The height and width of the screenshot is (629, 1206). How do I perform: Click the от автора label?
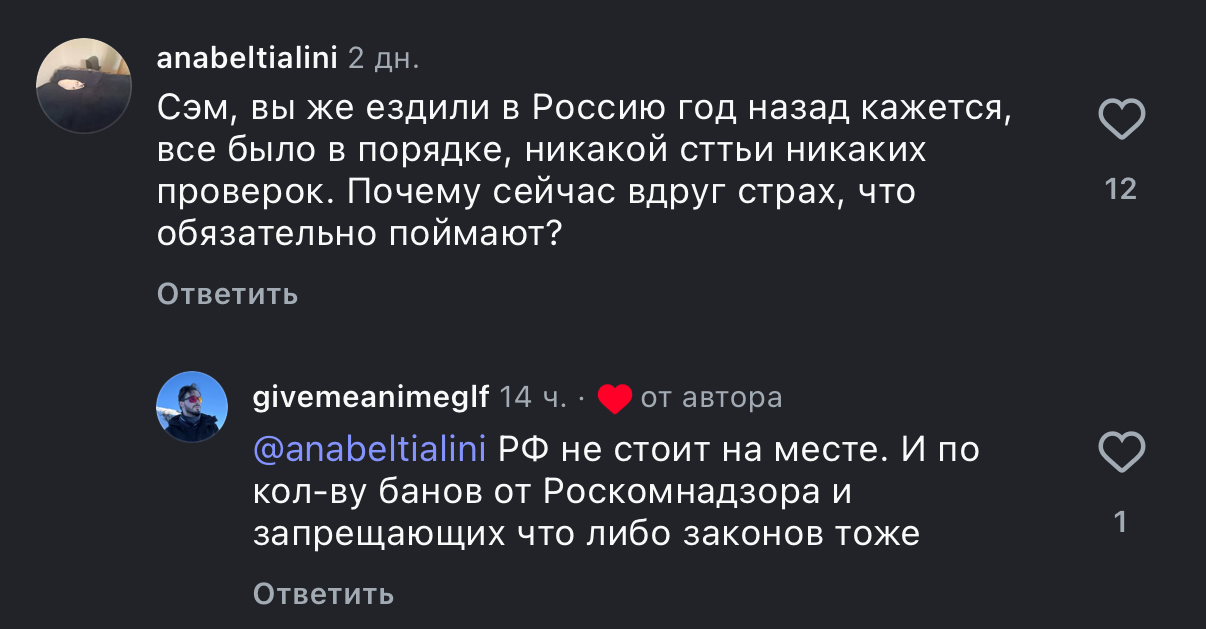tap(711, 398)
